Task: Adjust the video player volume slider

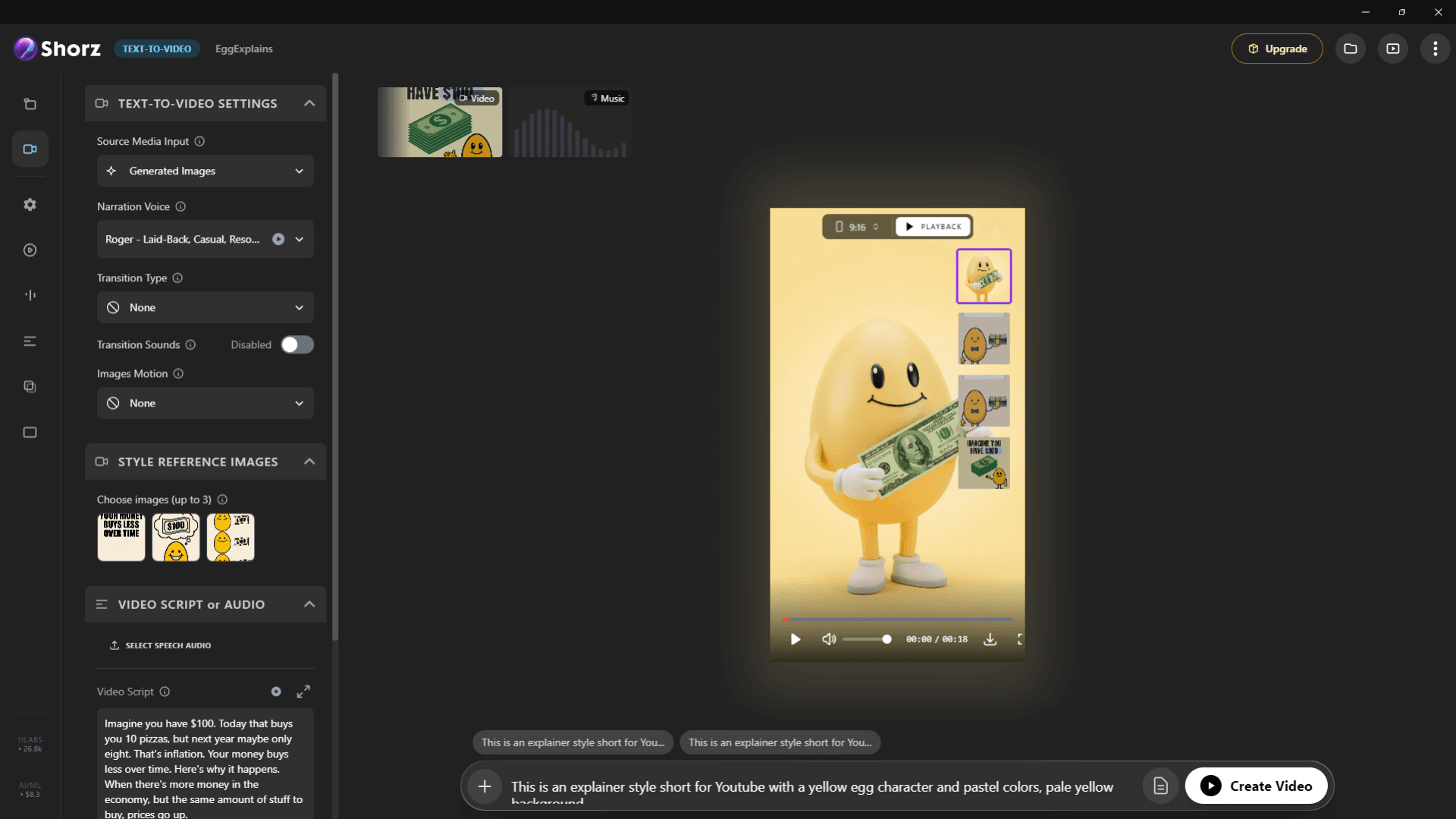Action: tap(867, 639)
